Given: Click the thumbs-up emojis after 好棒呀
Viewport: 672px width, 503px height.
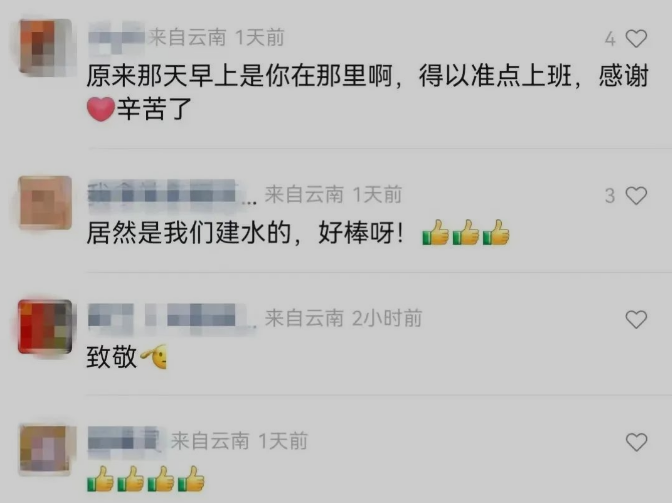Looking at the screenshot, I should 466,233.
